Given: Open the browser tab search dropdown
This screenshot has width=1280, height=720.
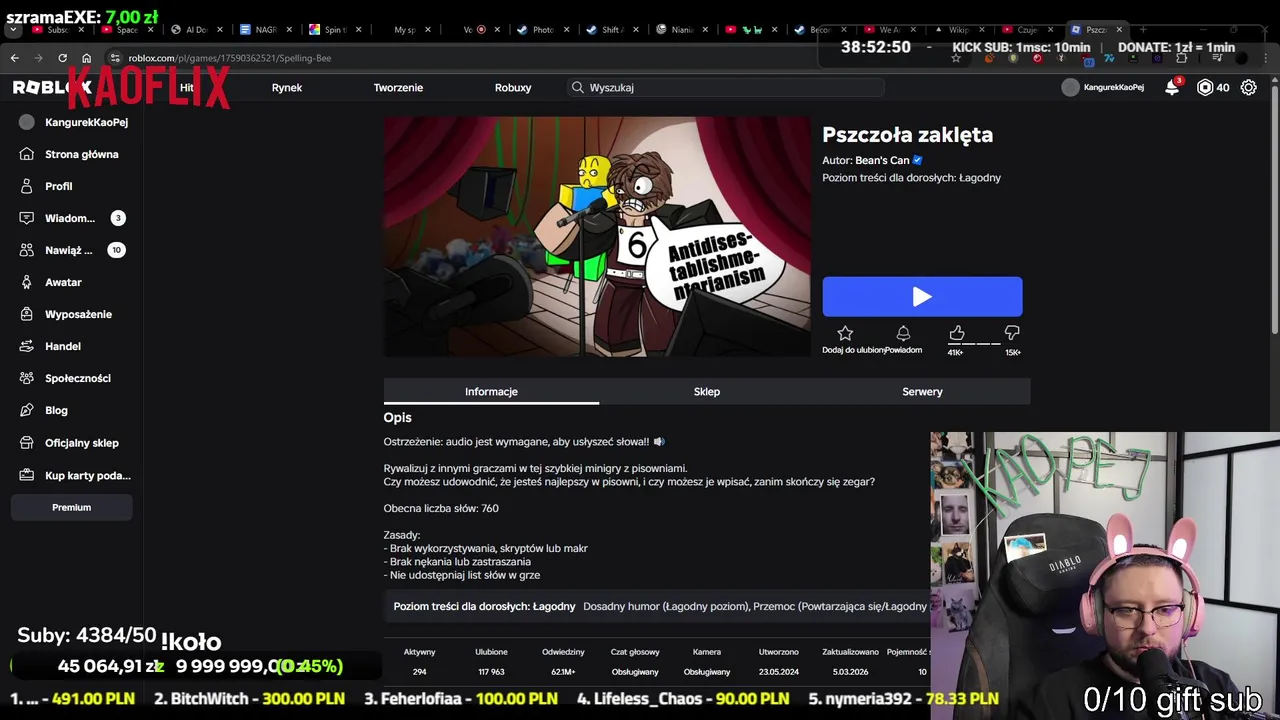Looking at the screenshot, I should click(13, 29).
